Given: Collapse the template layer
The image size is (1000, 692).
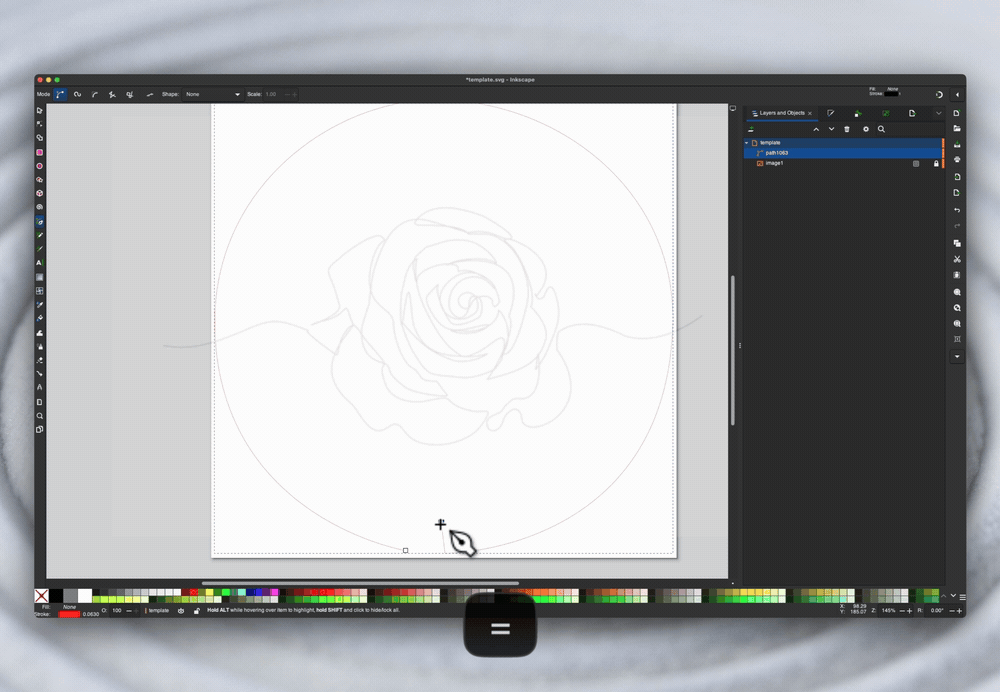Looking at the screenshot, I should pyautogui.click(x=747, y=143).
